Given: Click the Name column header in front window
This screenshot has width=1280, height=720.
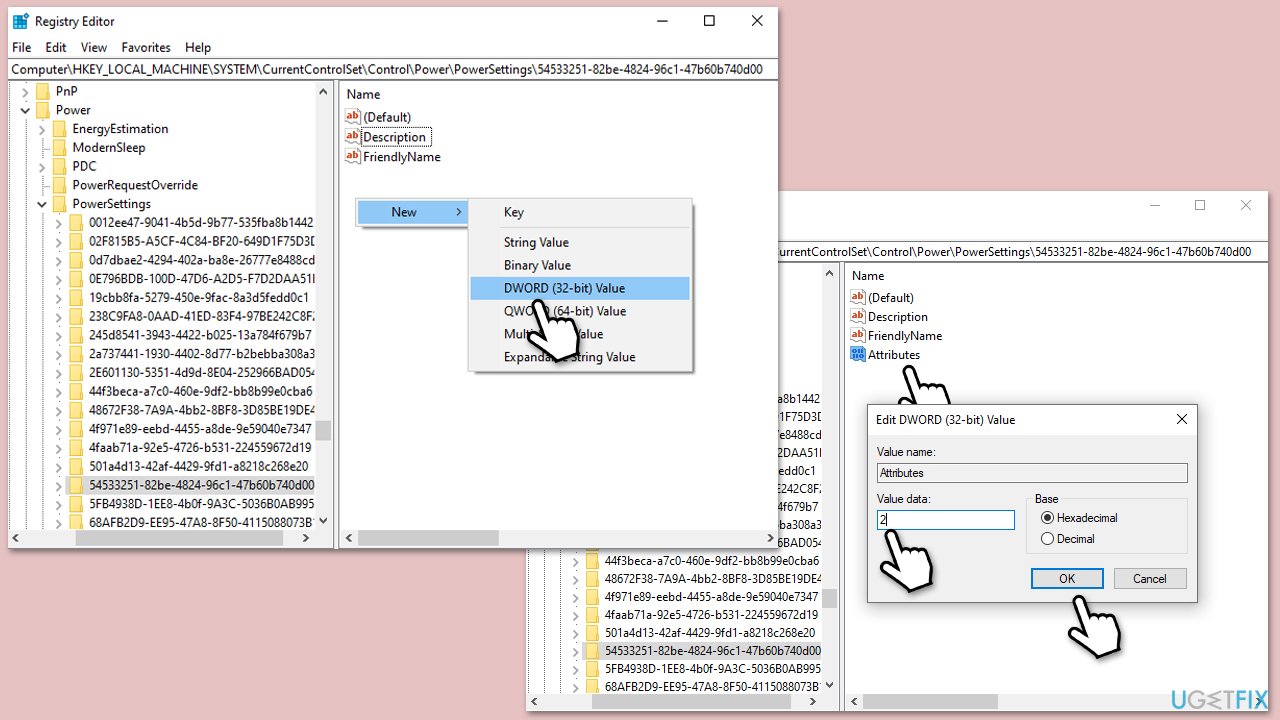Looking at the screenshot, I should point(363,94).
